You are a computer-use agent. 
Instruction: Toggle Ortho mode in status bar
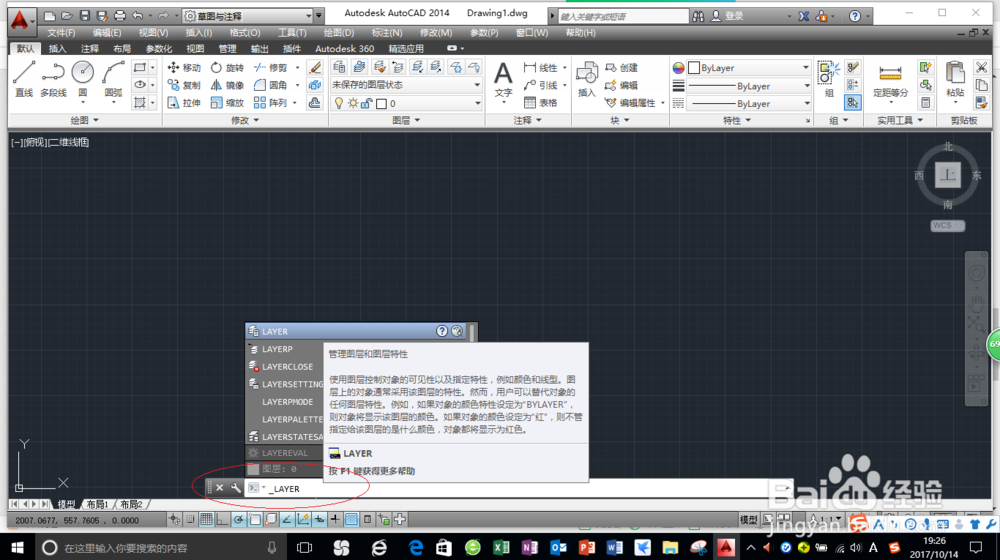pyautogui.click(x=222, y=520)
